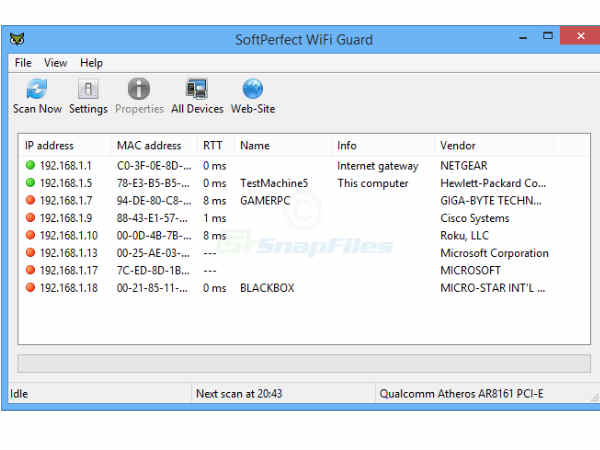Screen dimensions: 600x450
Task: Select IP address 192.168.1.5
Action: coord(66,183)
